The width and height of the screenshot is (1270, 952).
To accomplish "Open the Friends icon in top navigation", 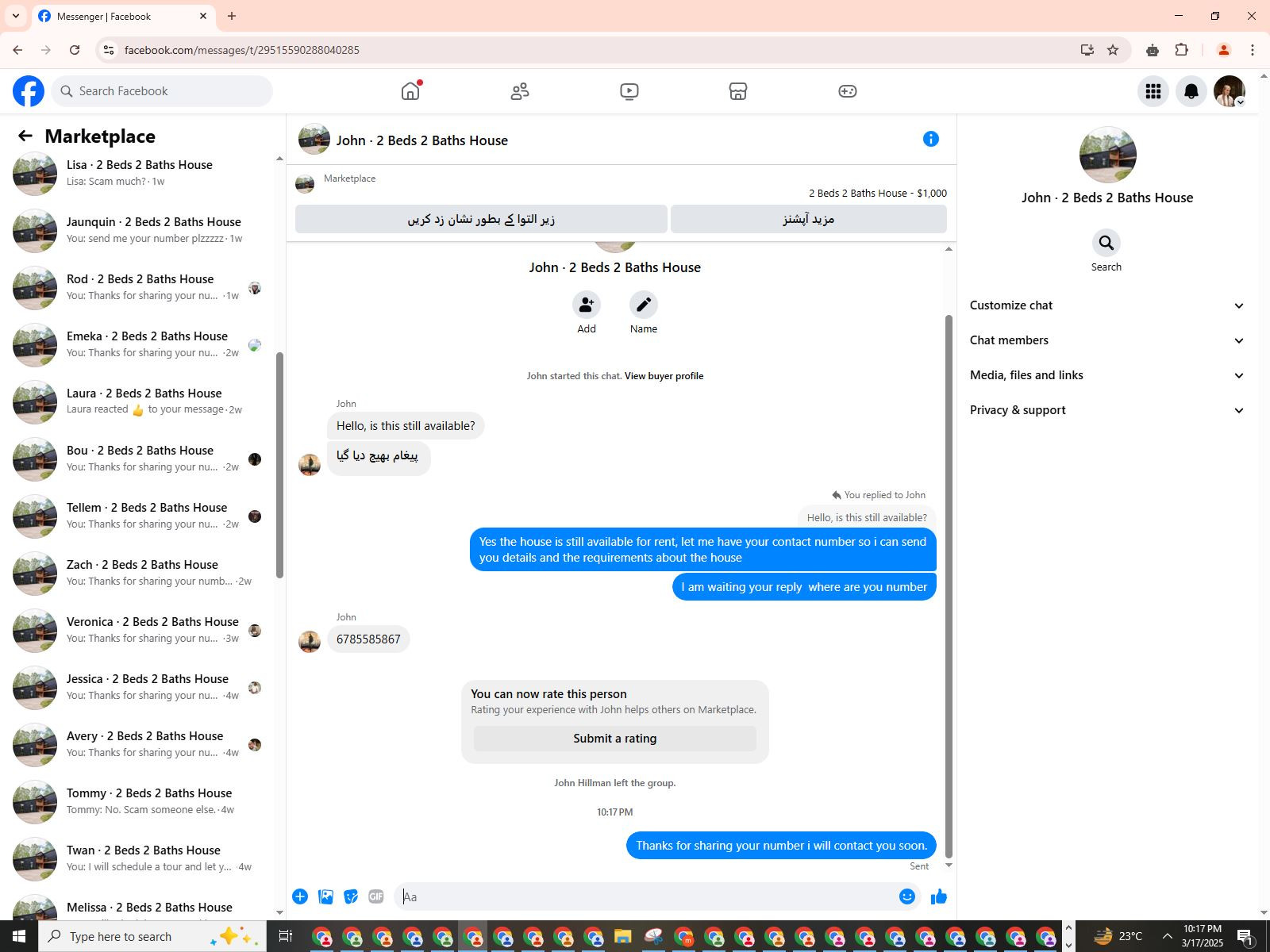I will pos(520,91).
